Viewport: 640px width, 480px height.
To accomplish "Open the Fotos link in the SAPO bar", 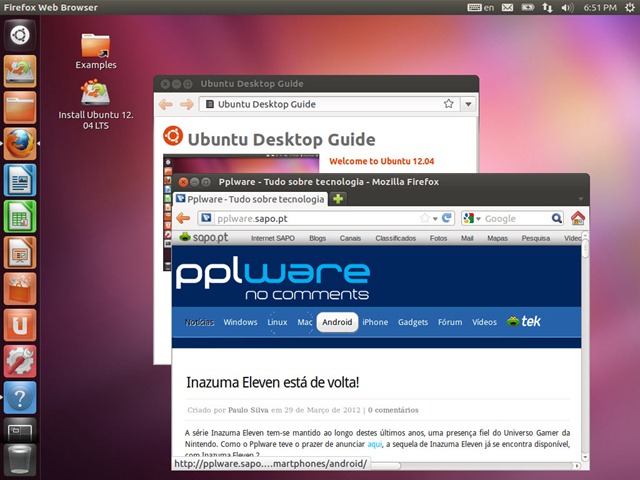I will [x=438, y=238].
